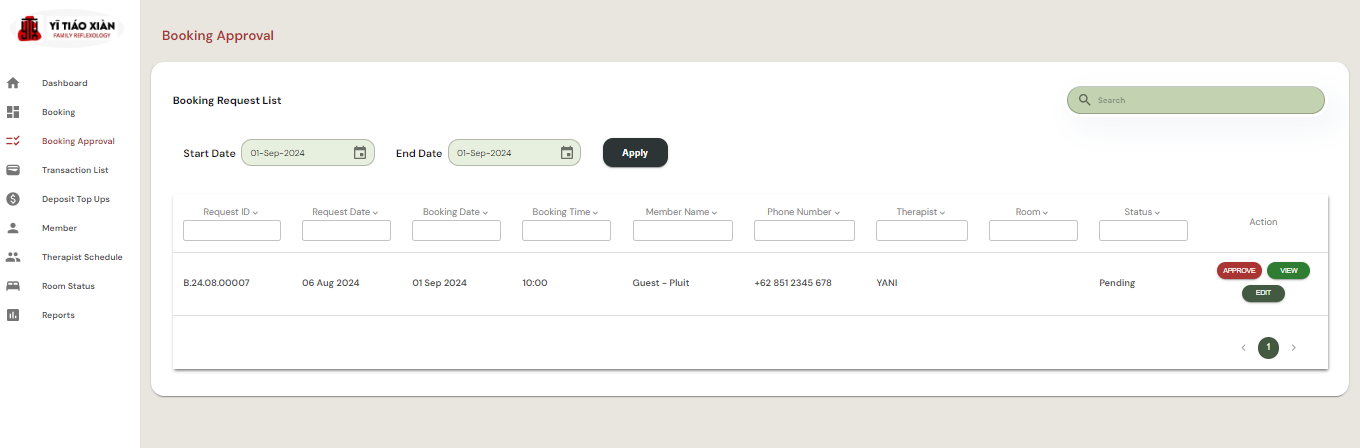Click the Therapist Schedule people icon

point(13,257)
